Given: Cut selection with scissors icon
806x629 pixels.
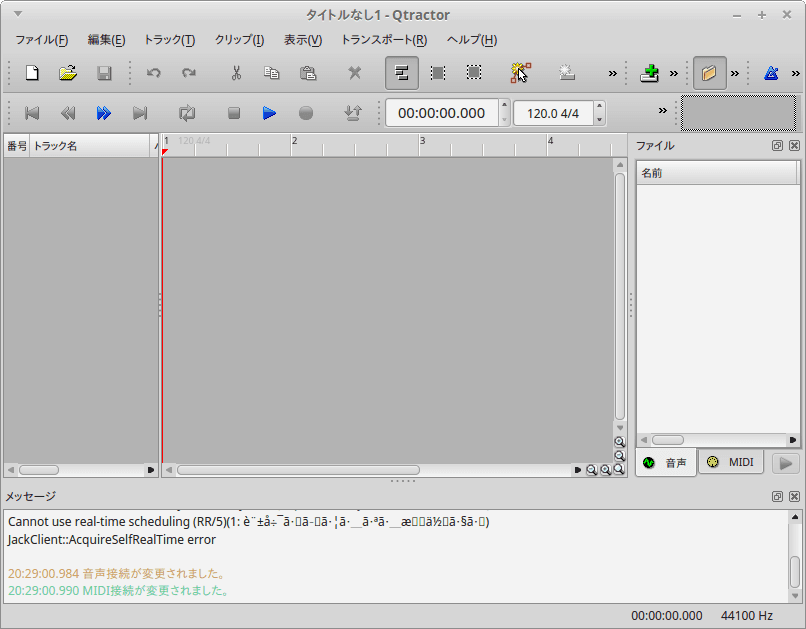Looking at the screenshot, I should [x=236, y=73].
